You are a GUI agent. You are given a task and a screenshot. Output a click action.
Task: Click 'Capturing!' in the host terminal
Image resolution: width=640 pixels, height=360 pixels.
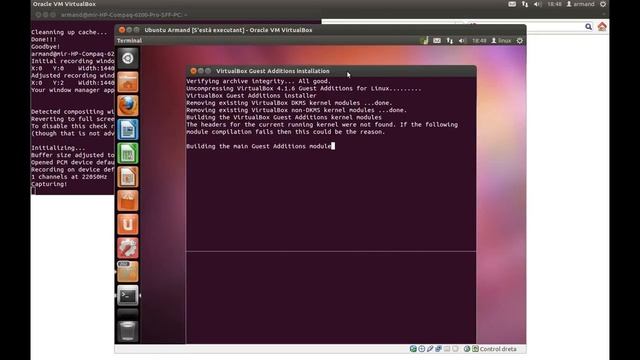pos(49,184)
